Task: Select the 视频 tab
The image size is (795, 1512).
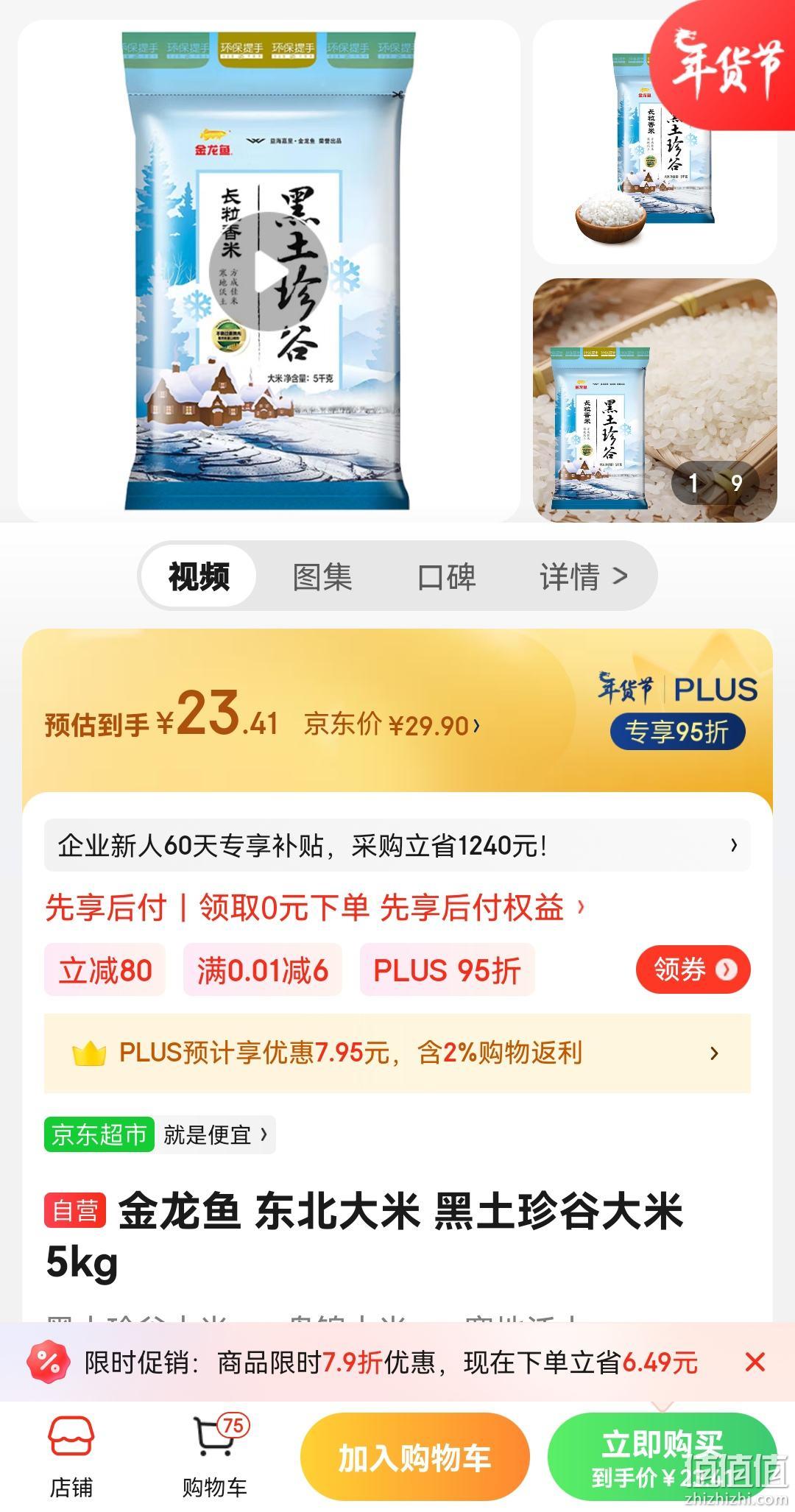Action: tap(199, 576)
